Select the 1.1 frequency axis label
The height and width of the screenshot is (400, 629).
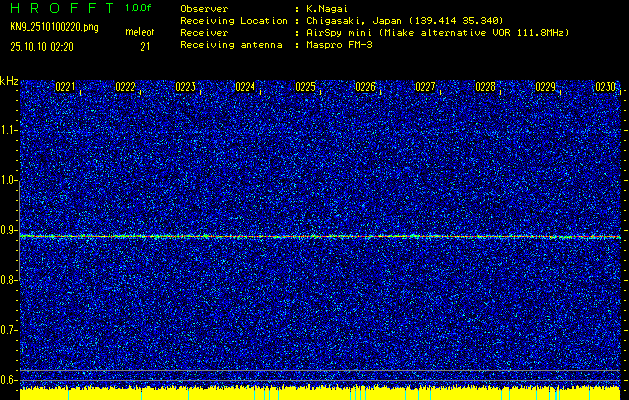coord(10,130)
